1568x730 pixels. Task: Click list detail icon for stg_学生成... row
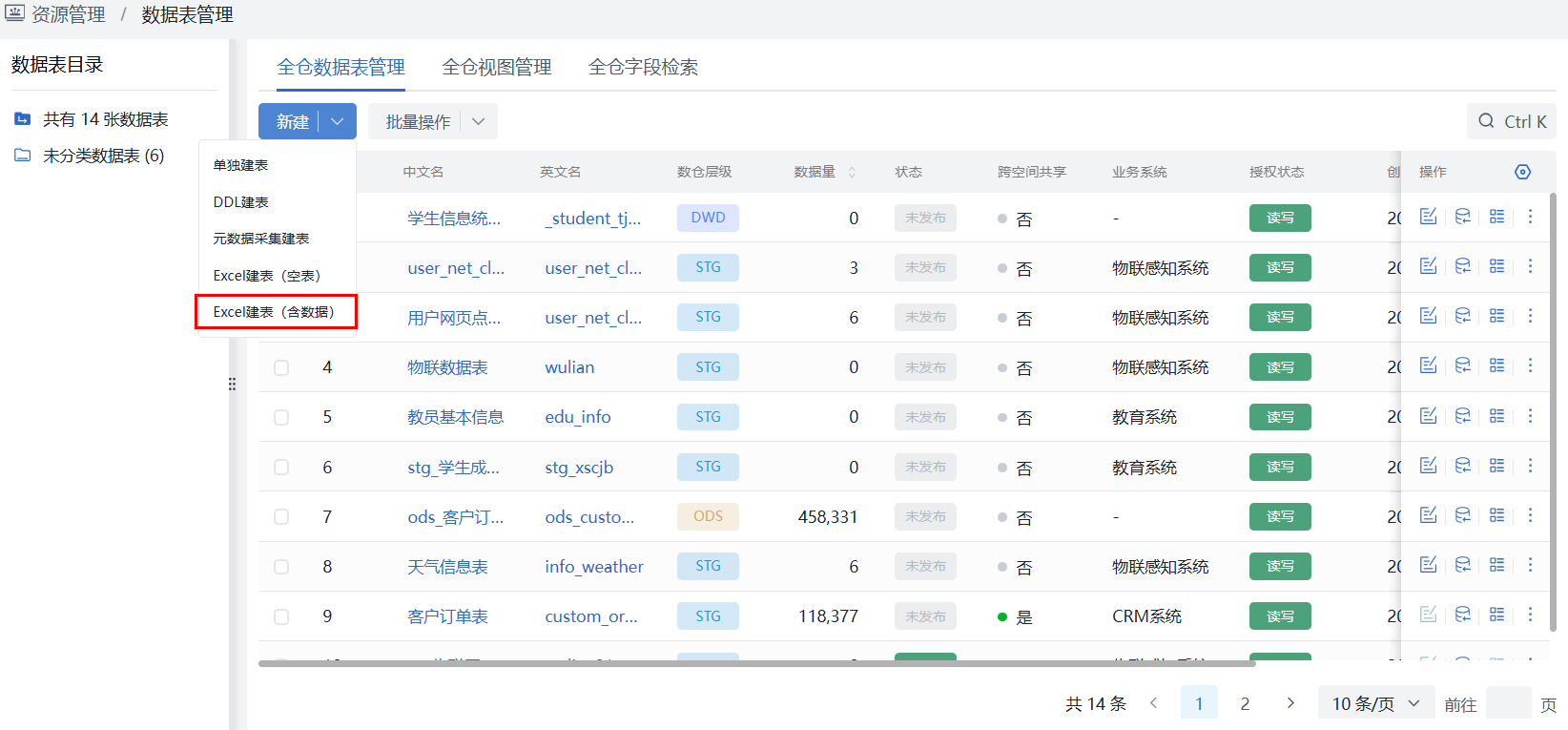pyautogui.click(x=1496, y=466)
